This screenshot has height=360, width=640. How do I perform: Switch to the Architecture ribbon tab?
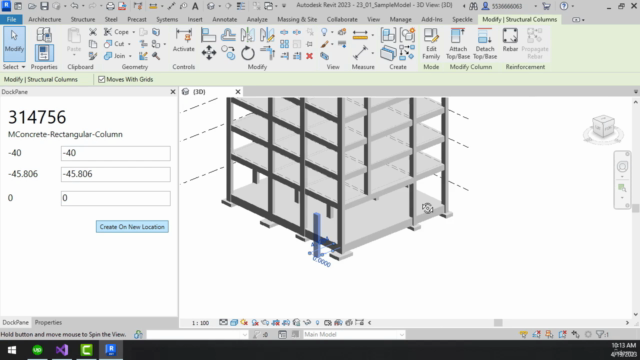(x=44, y=19)
